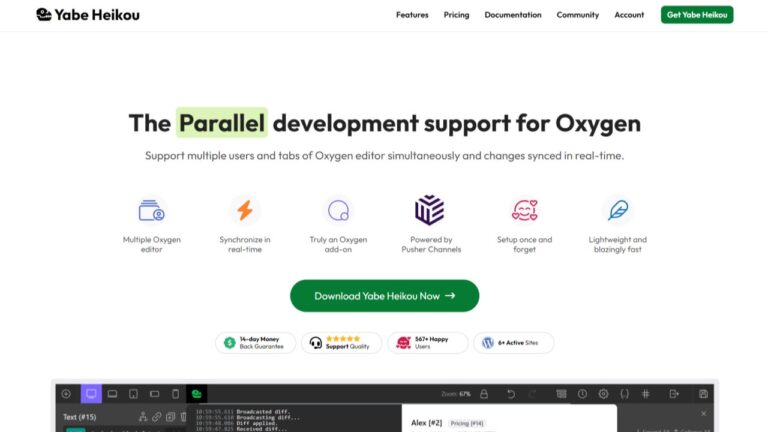Click the 567+ Happy Users badge
Image resolution: width=768 pixels, height=432 pixels.
[427, 343]
